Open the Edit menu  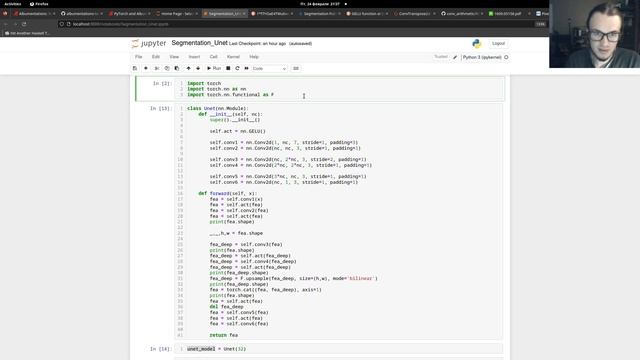(x=156, y=57)
